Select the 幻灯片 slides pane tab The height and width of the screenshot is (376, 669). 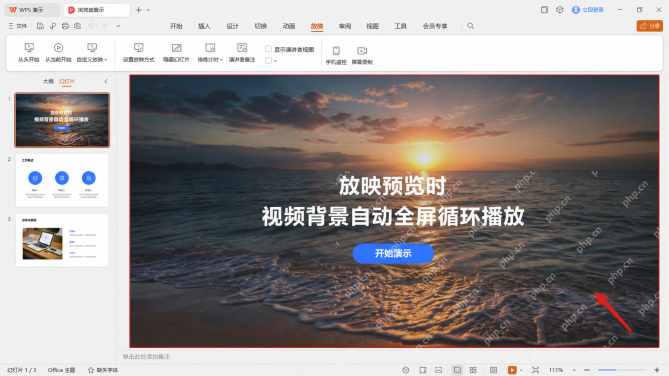[67, 81]
